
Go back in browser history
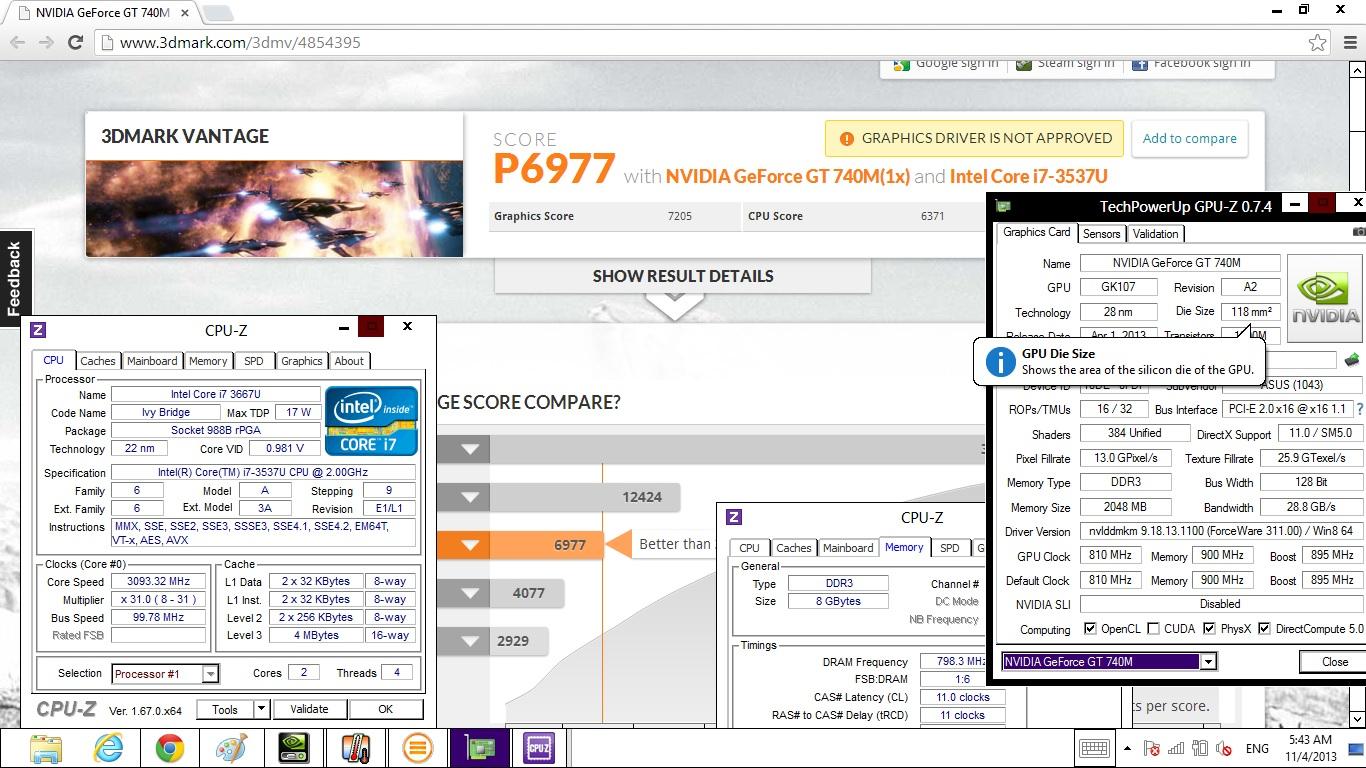(x=17, y=42)
